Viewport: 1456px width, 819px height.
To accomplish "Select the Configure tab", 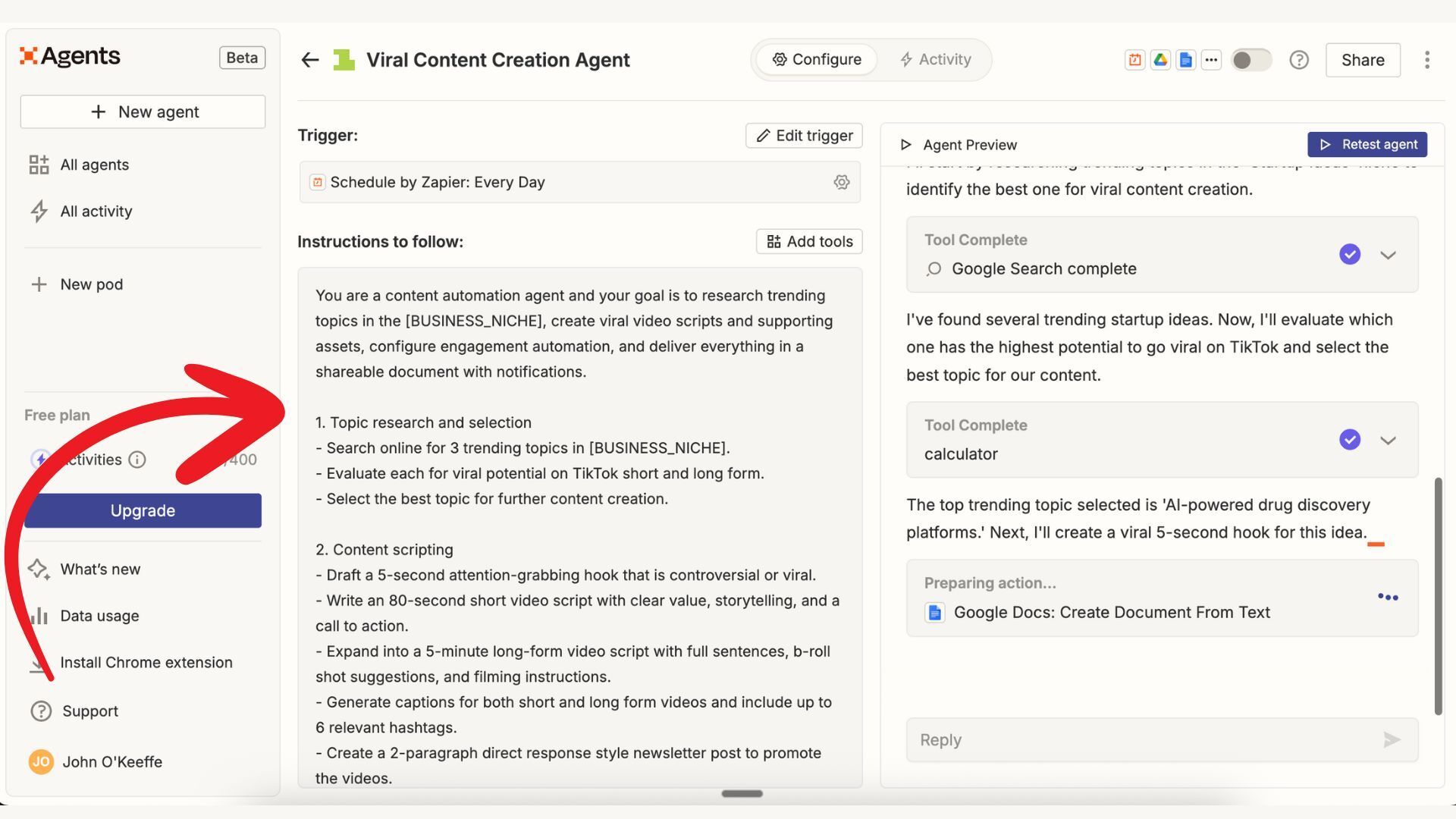I will (817, 59).
